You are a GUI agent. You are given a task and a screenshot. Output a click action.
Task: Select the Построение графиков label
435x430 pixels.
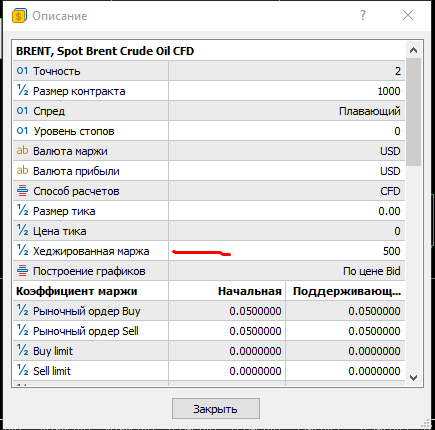click(x=89, y=271)
